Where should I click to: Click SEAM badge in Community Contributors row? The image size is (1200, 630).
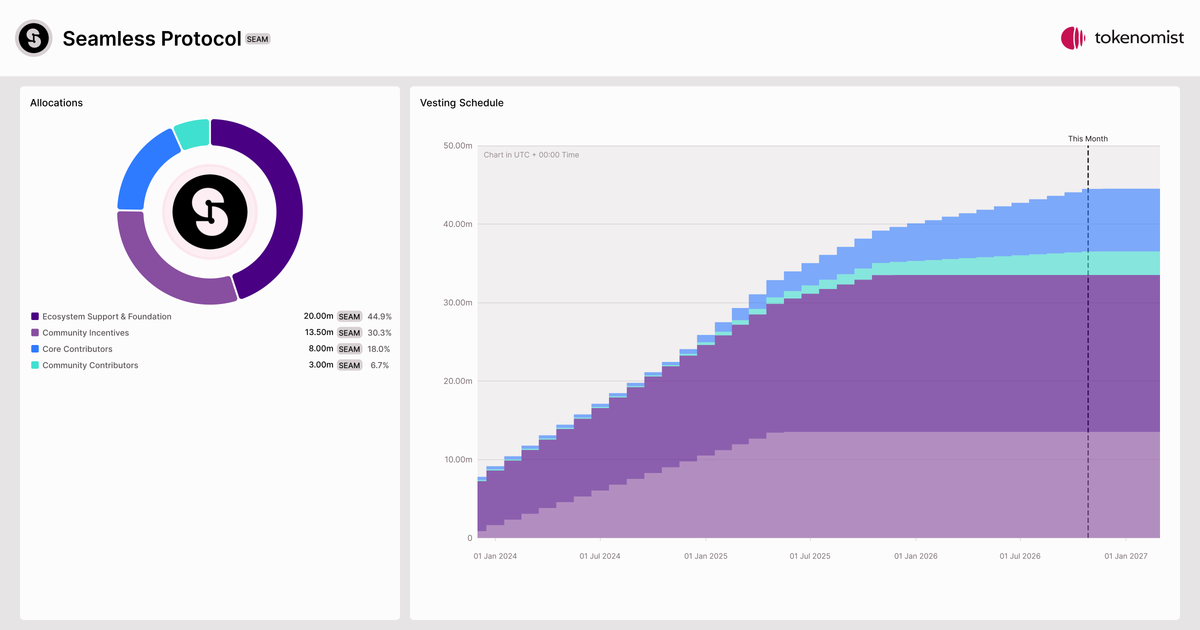point(349,365)
